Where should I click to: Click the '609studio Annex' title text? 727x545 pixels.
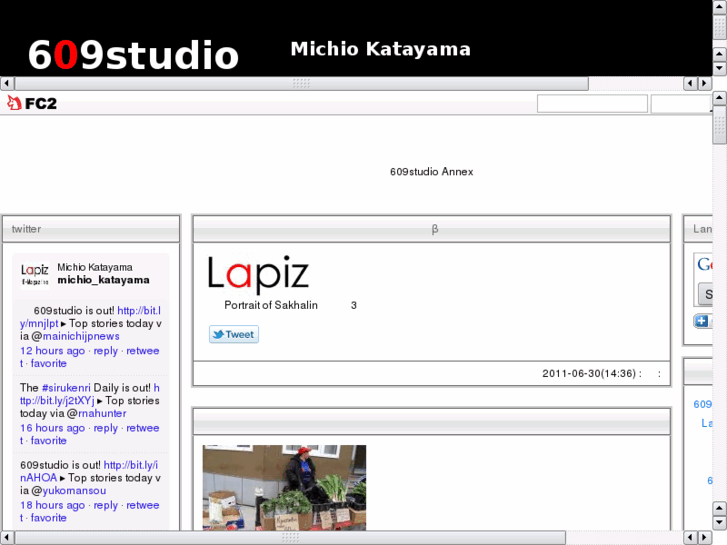(432, 172)
